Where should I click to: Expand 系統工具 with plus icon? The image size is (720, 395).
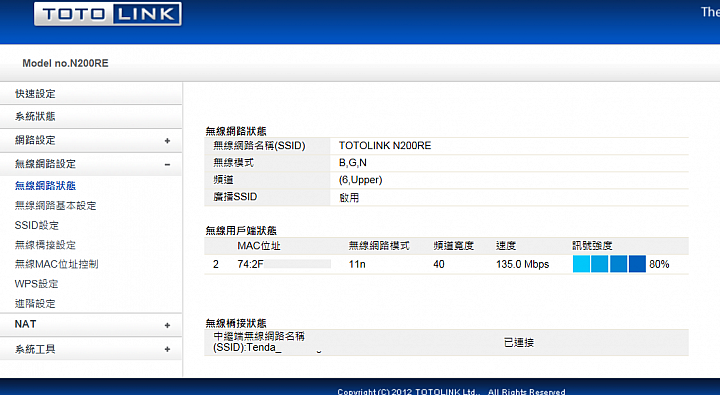167,350
